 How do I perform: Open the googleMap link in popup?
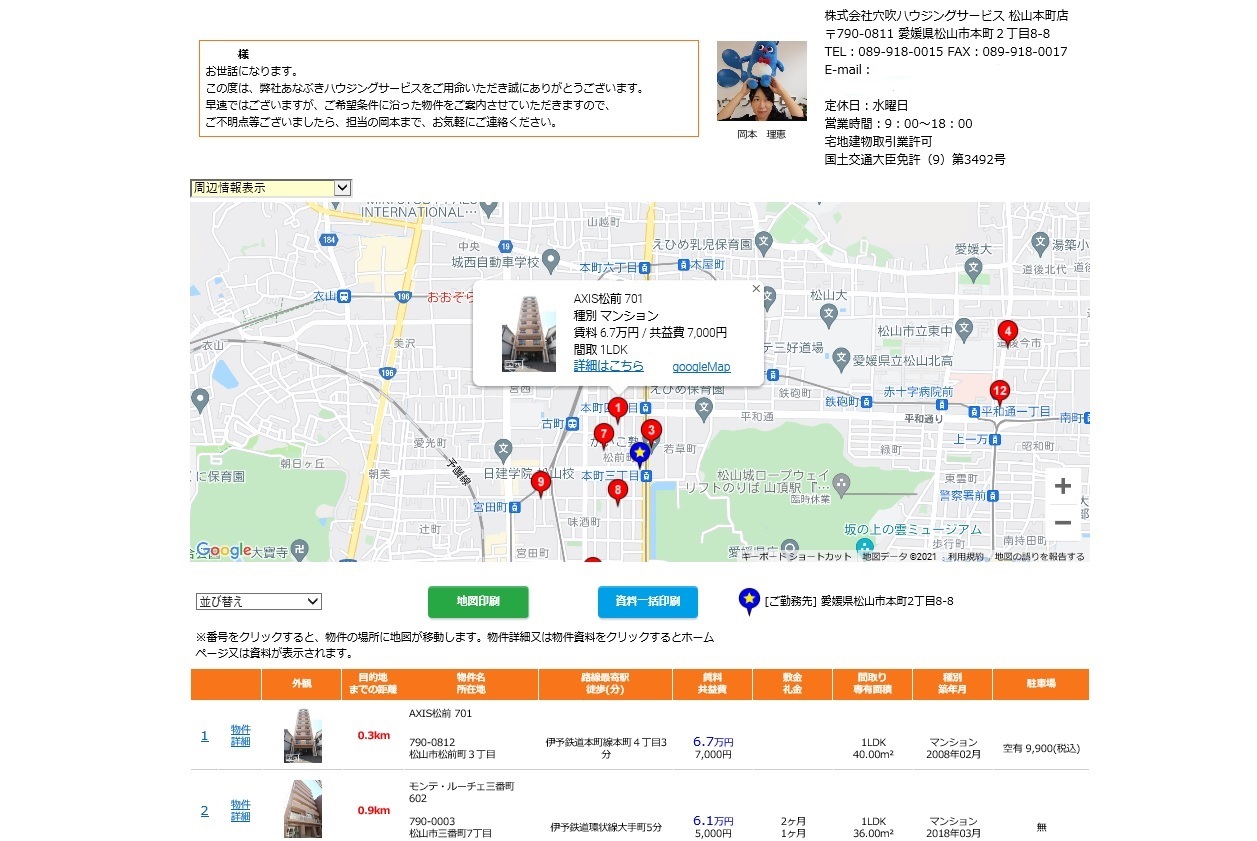coord(701,367)
